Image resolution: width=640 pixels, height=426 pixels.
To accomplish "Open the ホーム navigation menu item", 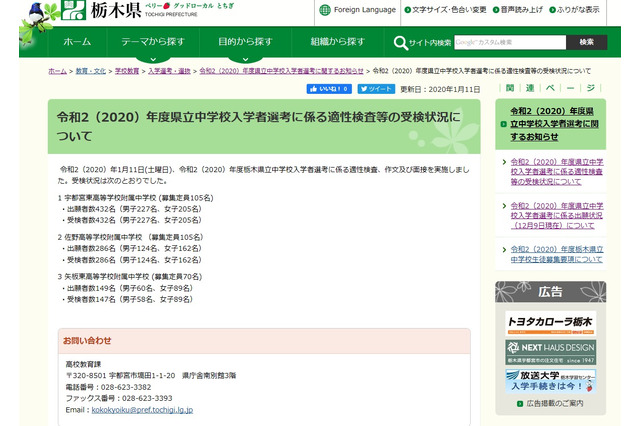I will coord(77,42).
